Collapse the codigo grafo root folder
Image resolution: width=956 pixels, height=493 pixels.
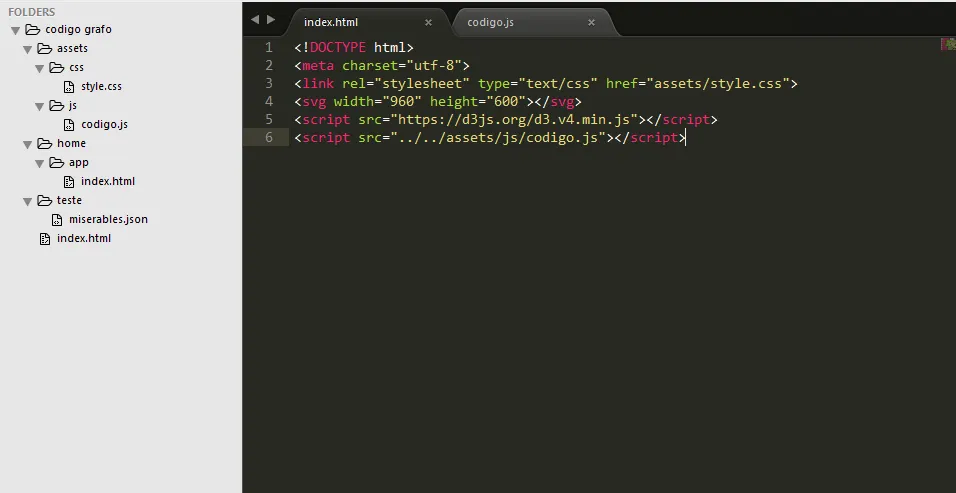point(16,30)
